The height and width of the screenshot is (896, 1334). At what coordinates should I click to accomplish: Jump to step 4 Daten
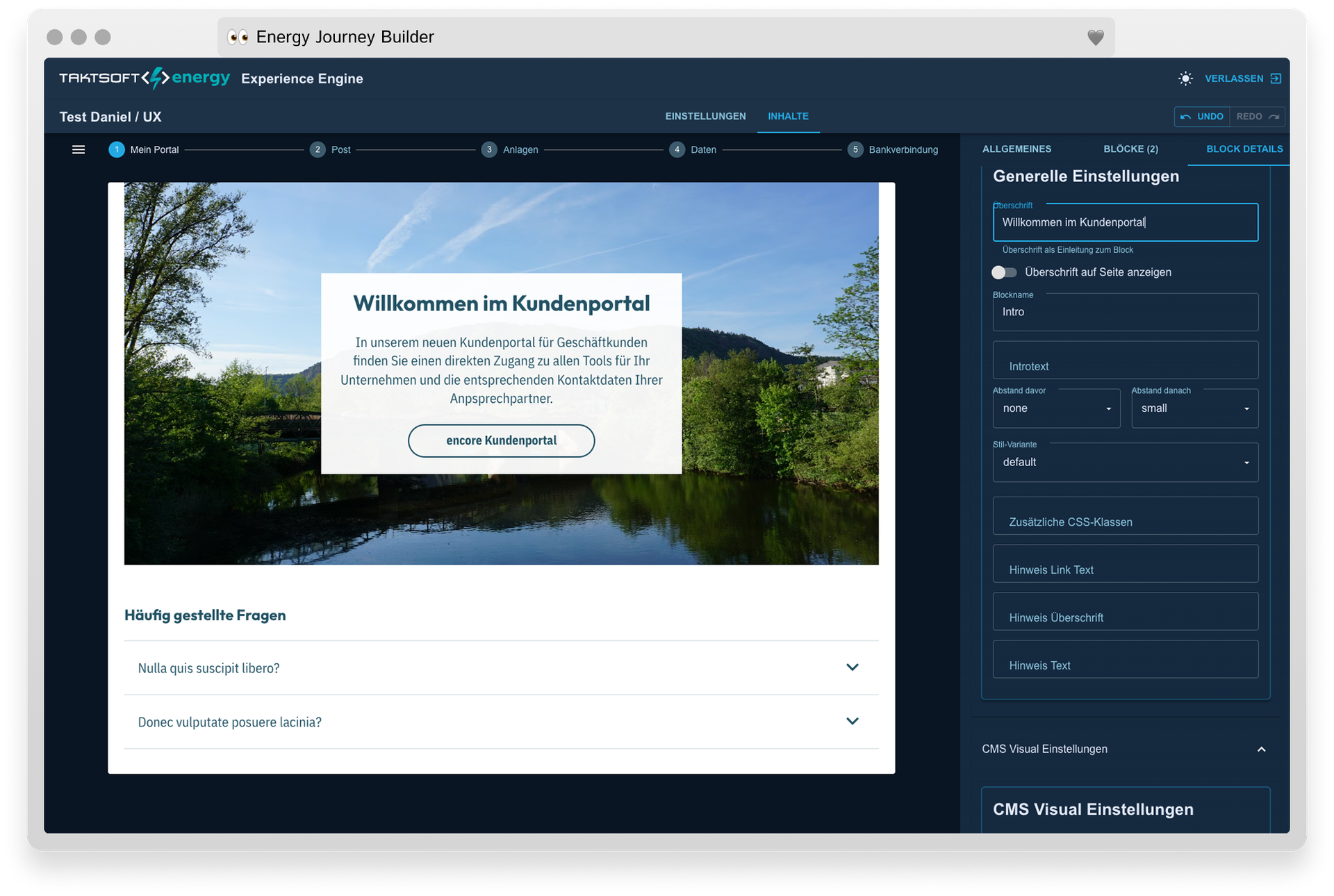tap(693, 149)
